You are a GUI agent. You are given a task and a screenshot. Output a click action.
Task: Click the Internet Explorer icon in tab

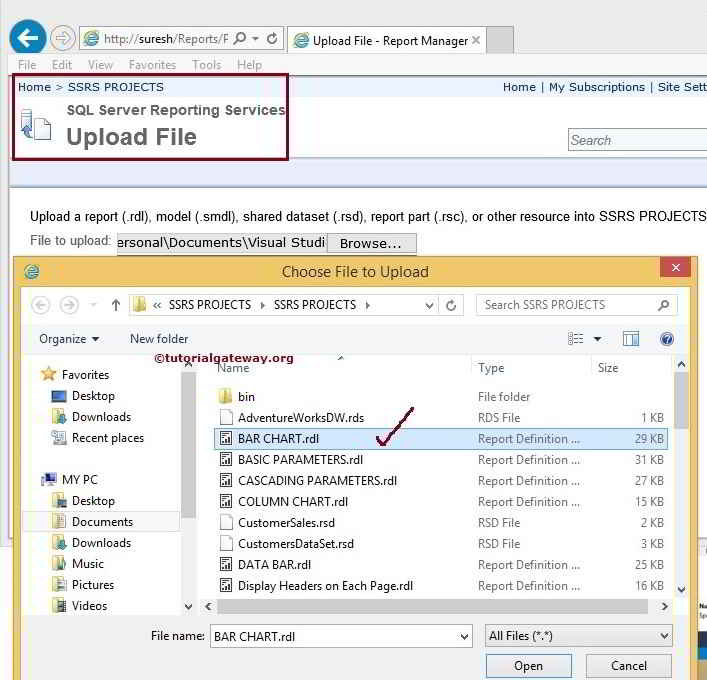pyautogui.click(x=301, y=41)
